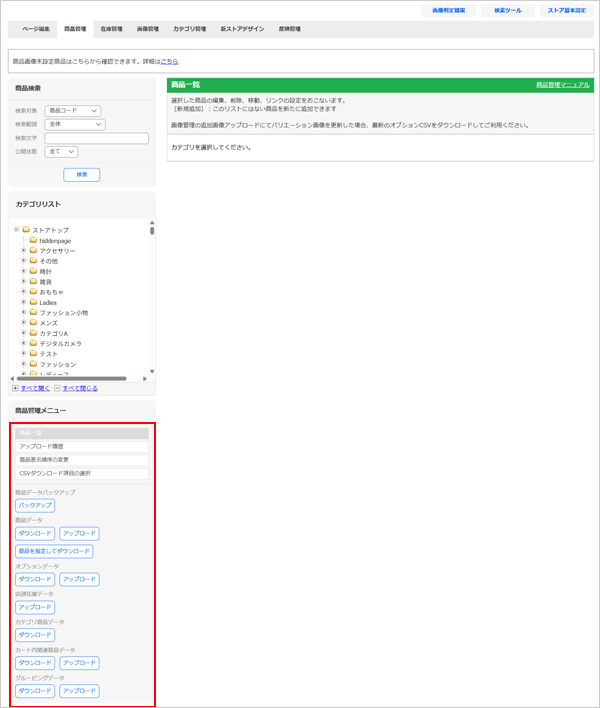Click the おもちゃ folder icon

tap(33, 292)
